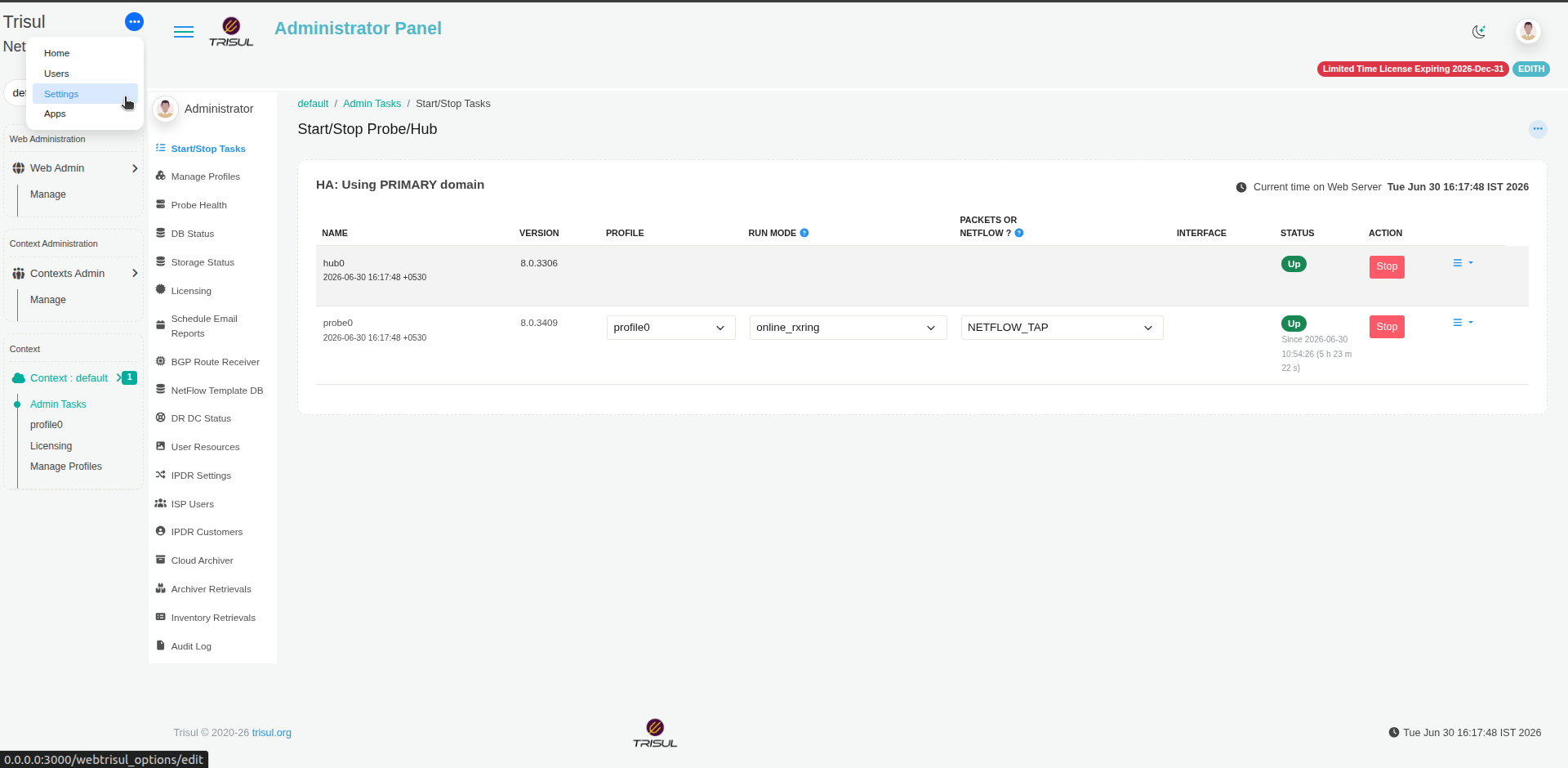Click the Packets or Netflow help icon
This screenshot has height=768, width=1568.
click(1019, 233)
